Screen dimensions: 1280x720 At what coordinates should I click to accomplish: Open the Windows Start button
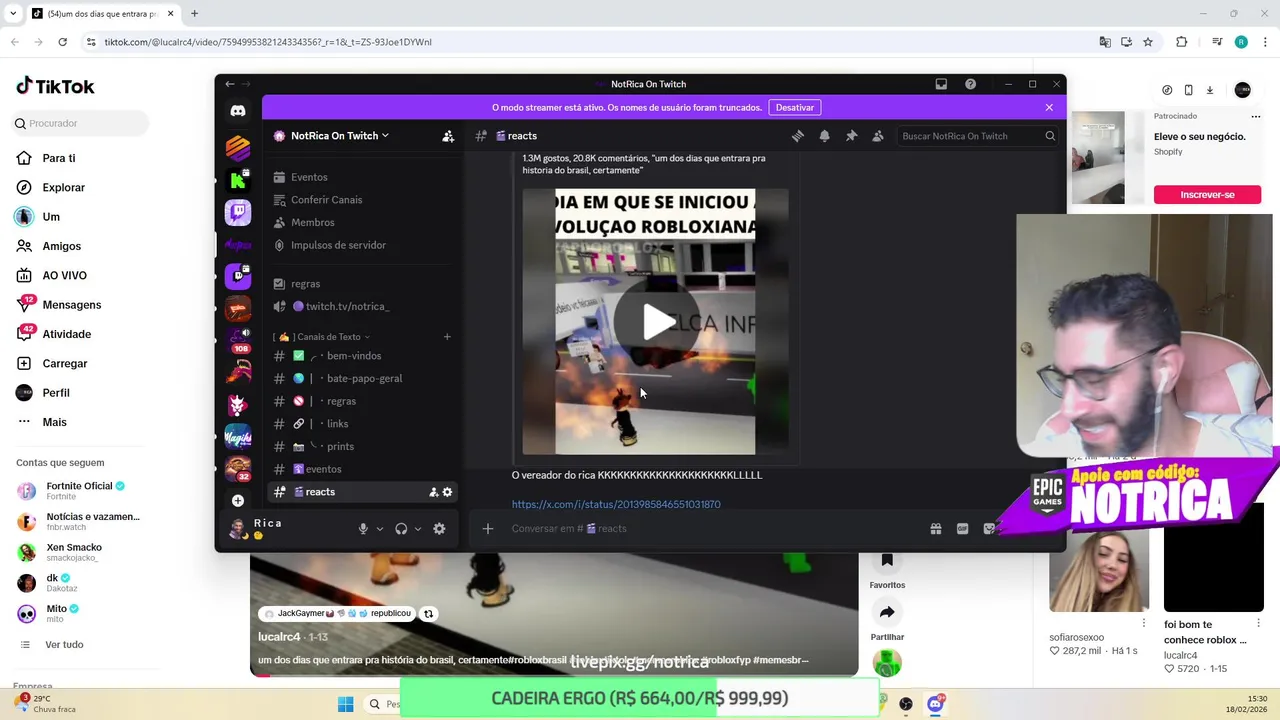346,704
